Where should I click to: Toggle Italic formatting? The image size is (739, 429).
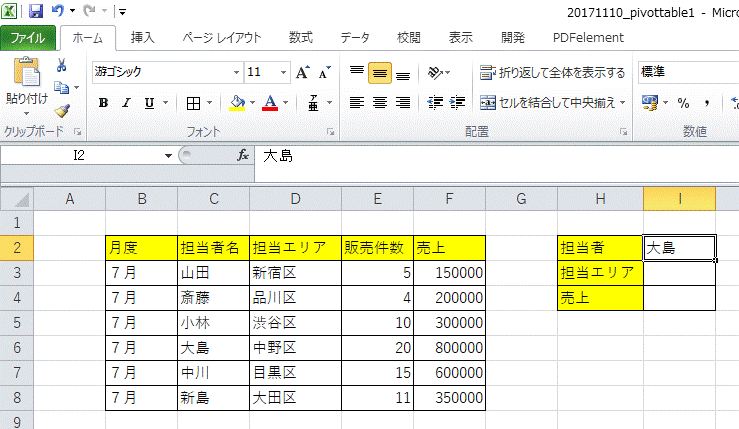pos(127,102)
